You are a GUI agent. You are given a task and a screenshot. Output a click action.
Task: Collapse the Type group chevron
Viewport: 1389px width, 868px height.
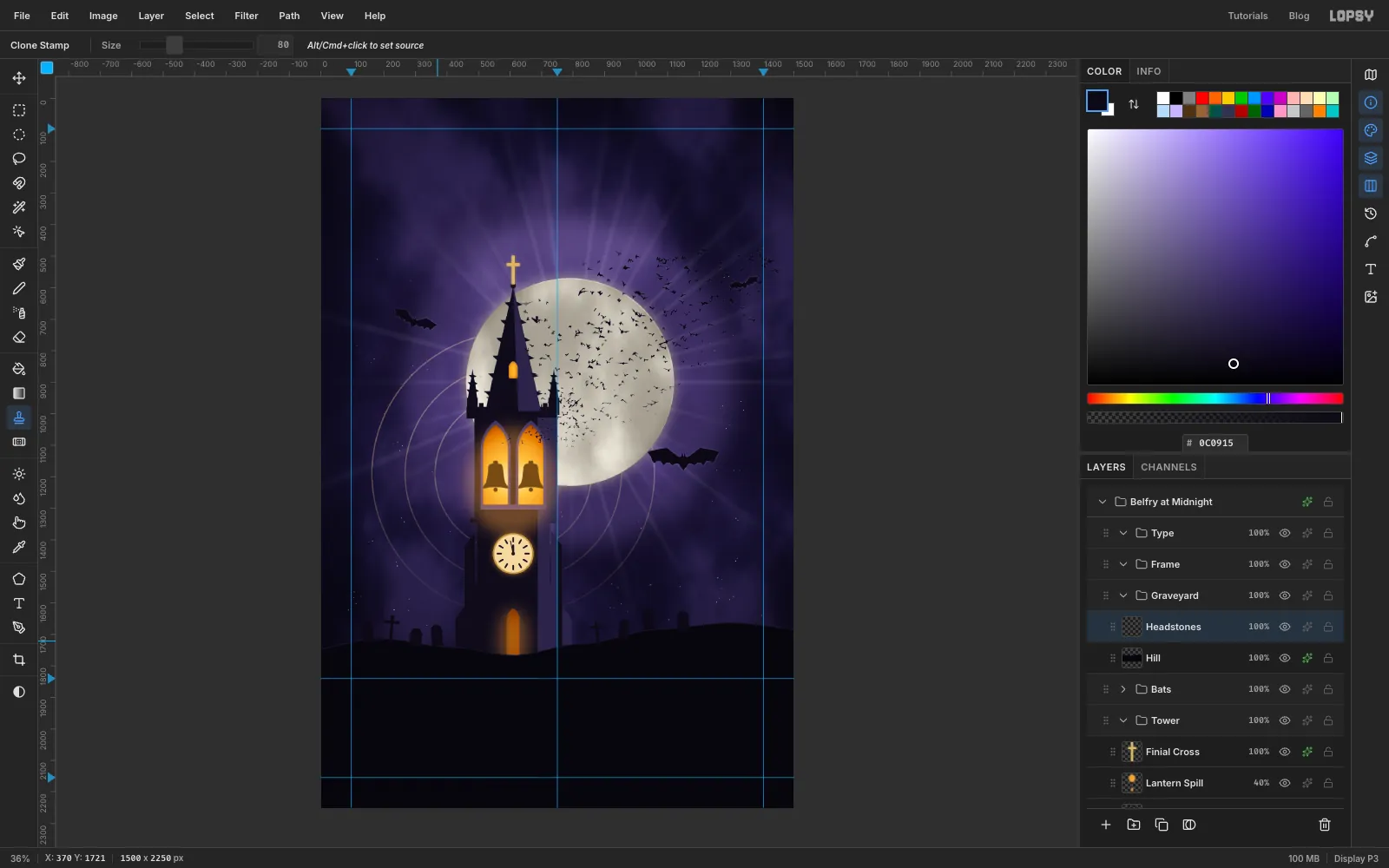pyautogui.click(x=1123, y=533)
